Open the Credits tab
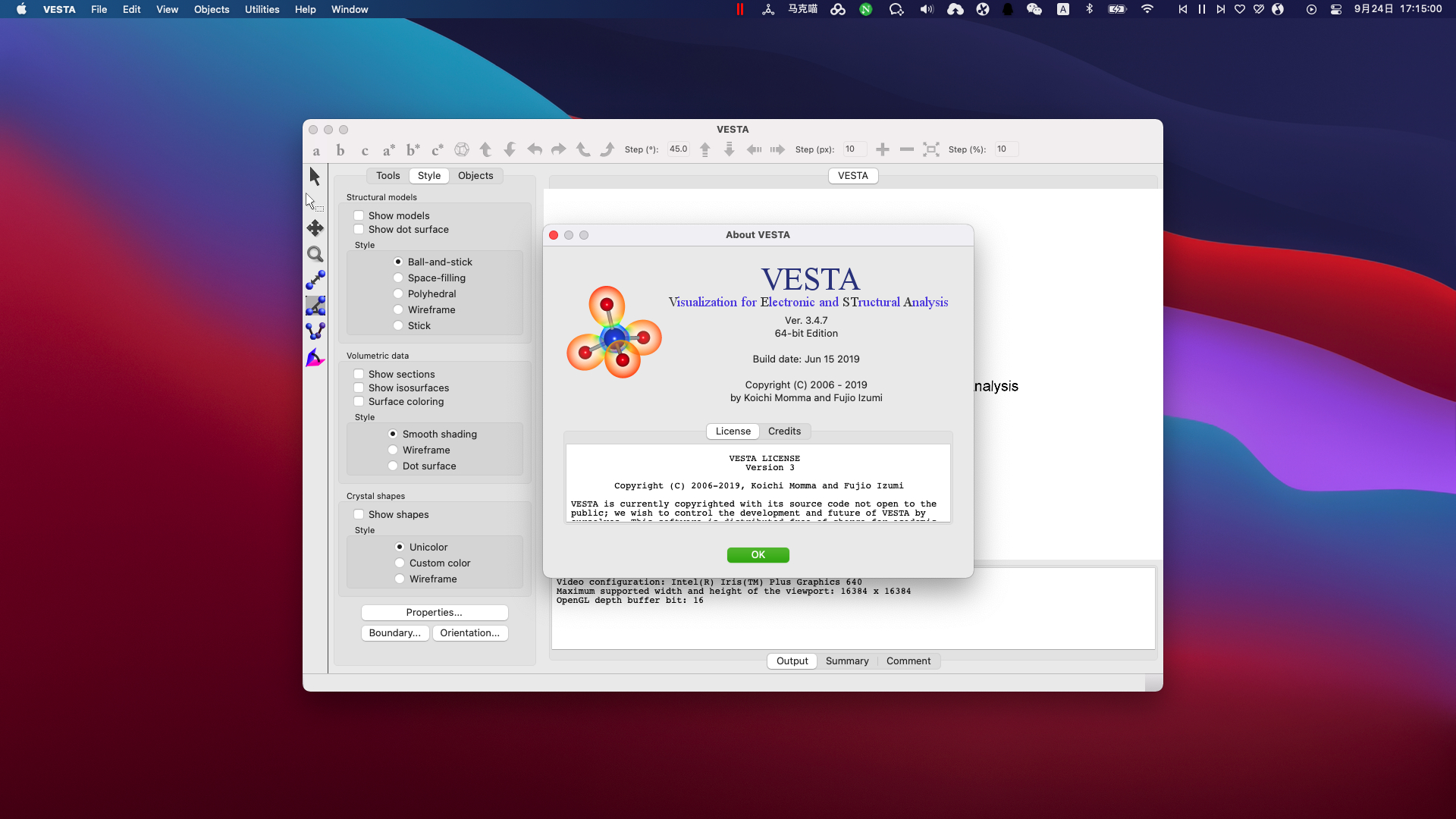This screenshot has height=819, width=1456. click(x=783, y=431)
